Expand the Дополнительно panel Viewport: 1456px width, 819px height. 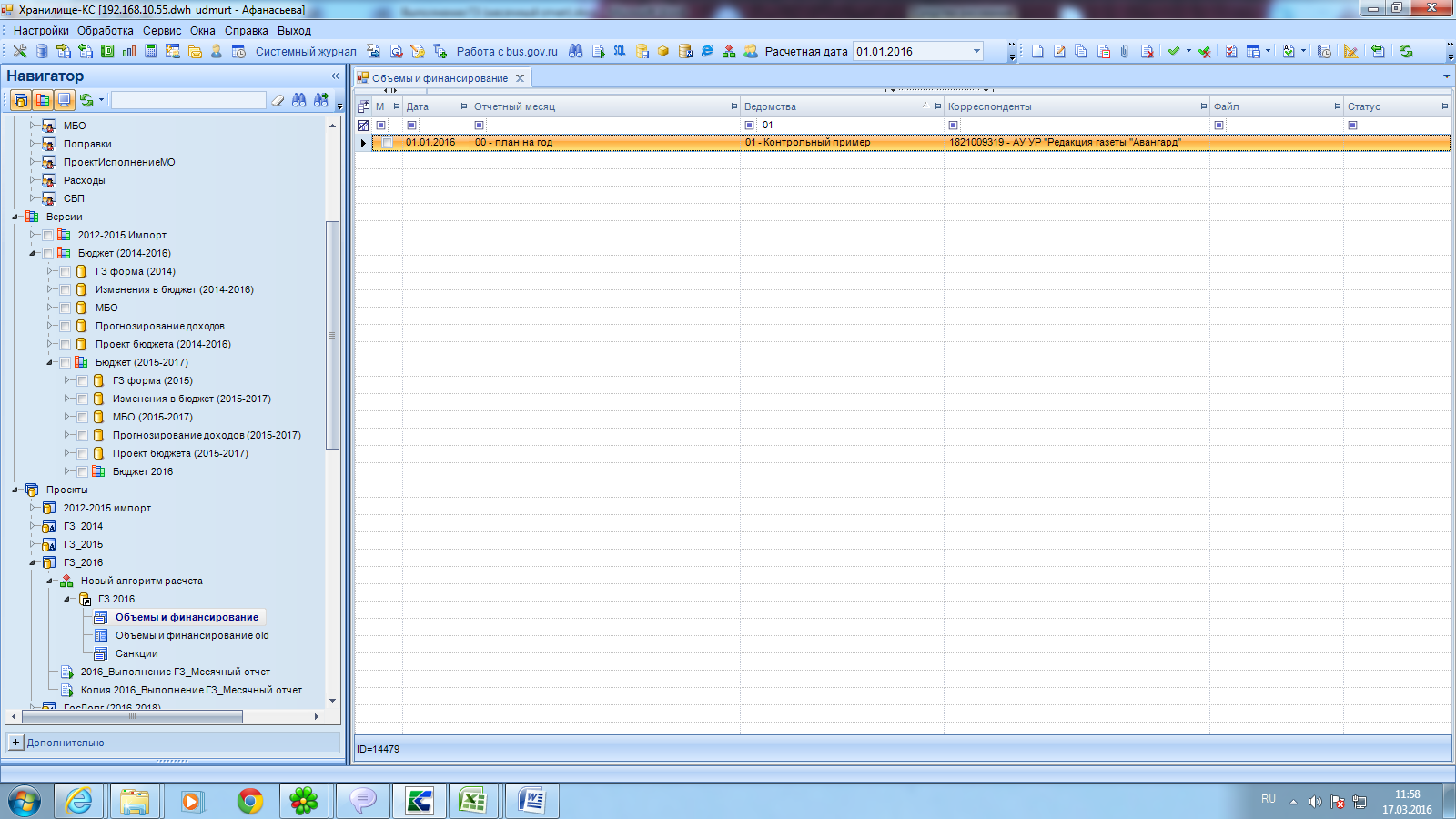(x=15, y=743)
